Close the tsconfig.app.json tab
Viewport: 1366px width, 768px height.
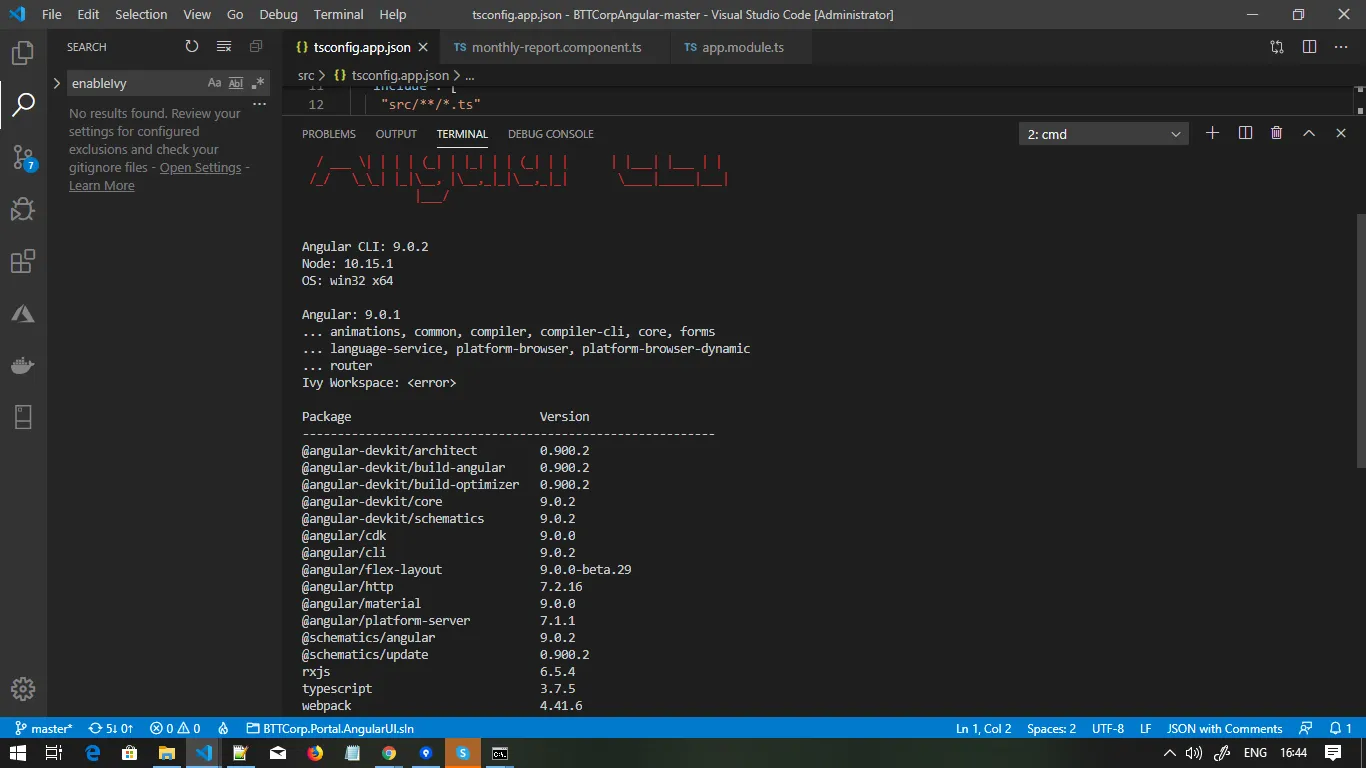(423, 47)
